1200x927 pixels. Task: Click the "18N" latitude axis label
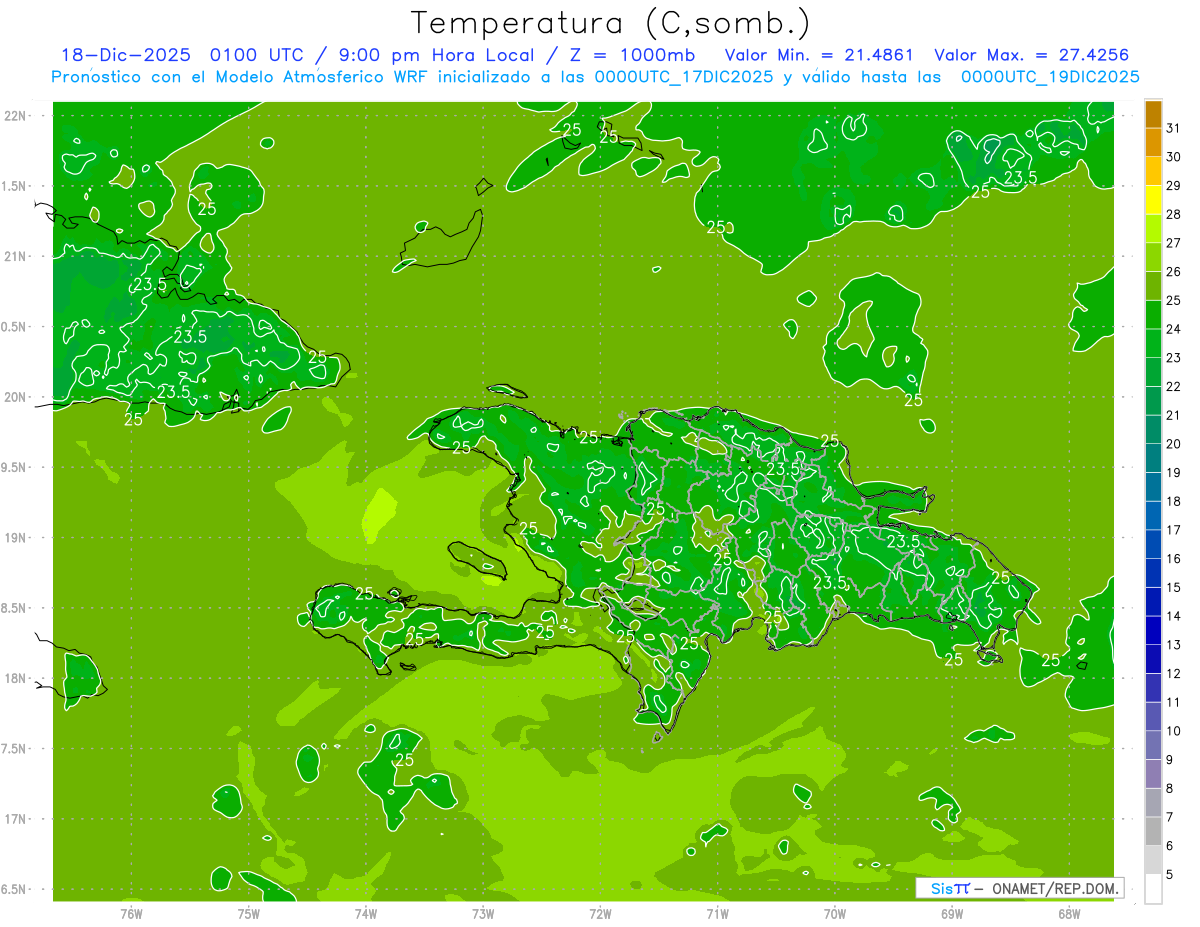click(14, 678)
